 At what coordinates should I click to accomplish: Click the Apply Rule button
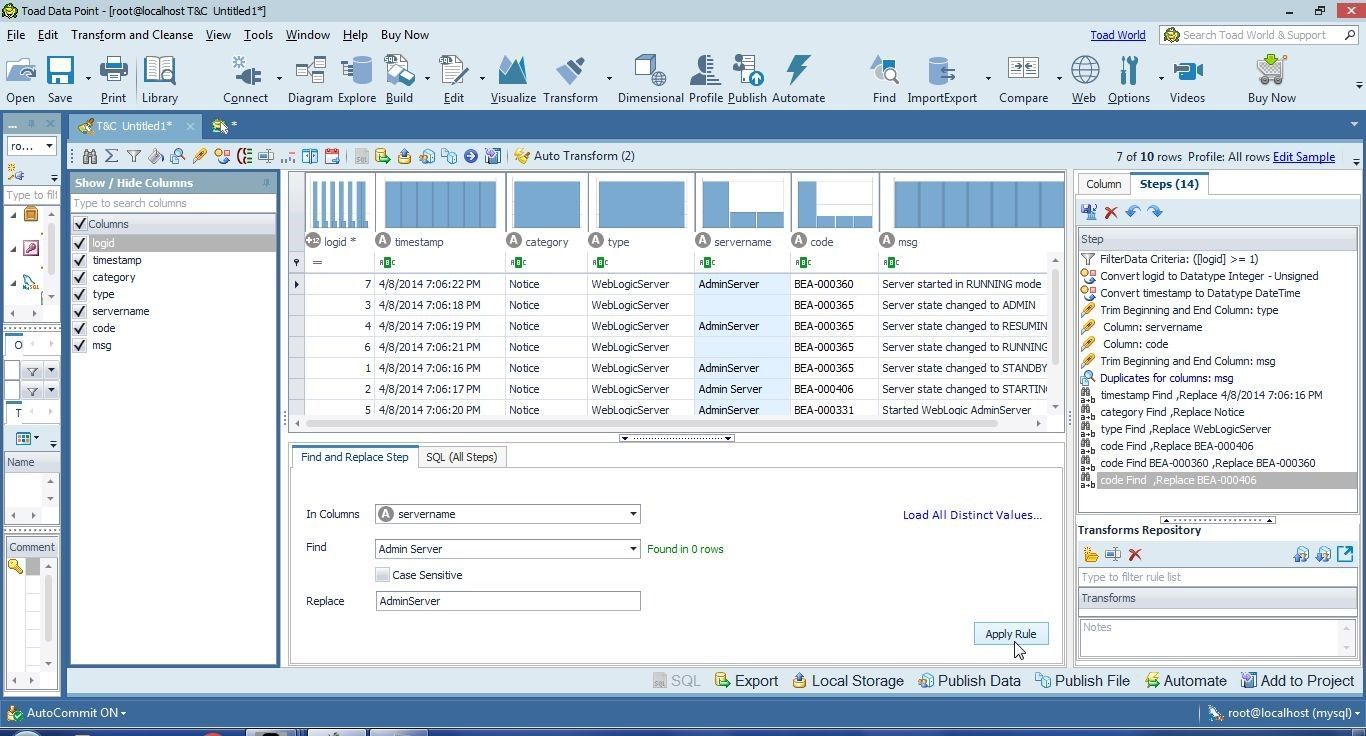coord(1010,634)
